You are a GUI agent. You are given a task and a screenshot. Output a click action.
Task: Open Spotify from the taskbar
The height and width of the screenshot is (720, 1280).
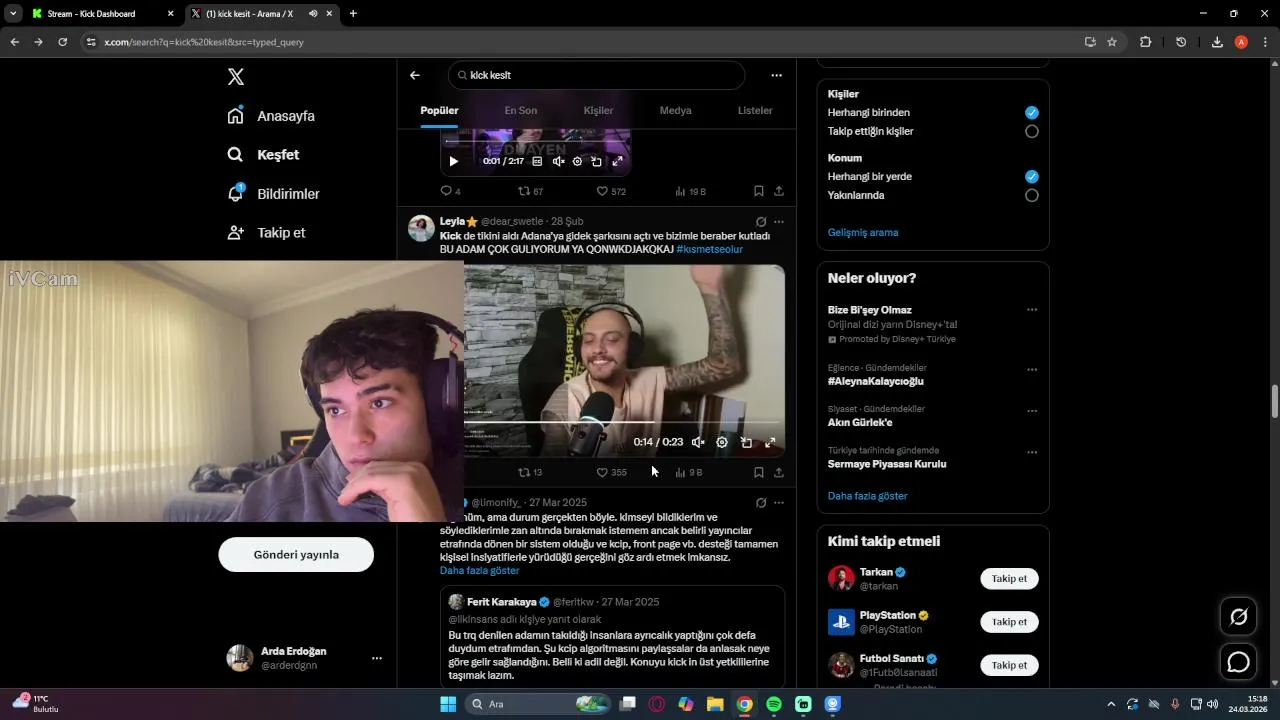(774, 704)
